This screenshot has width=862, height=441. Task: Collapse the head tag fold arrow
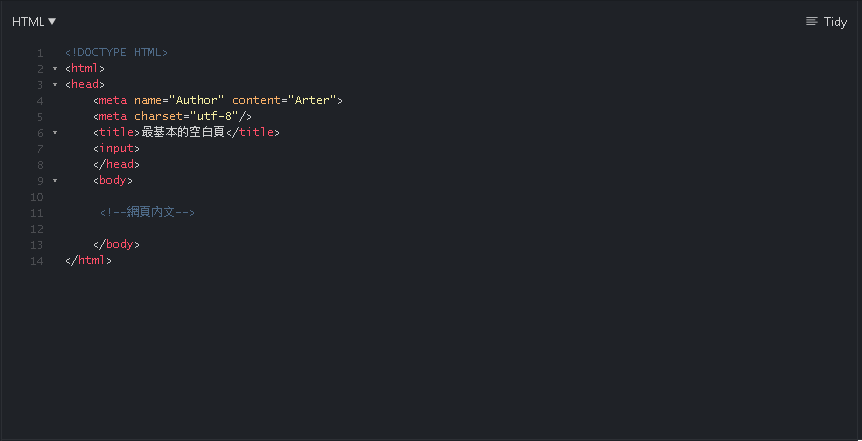point(55,85)
